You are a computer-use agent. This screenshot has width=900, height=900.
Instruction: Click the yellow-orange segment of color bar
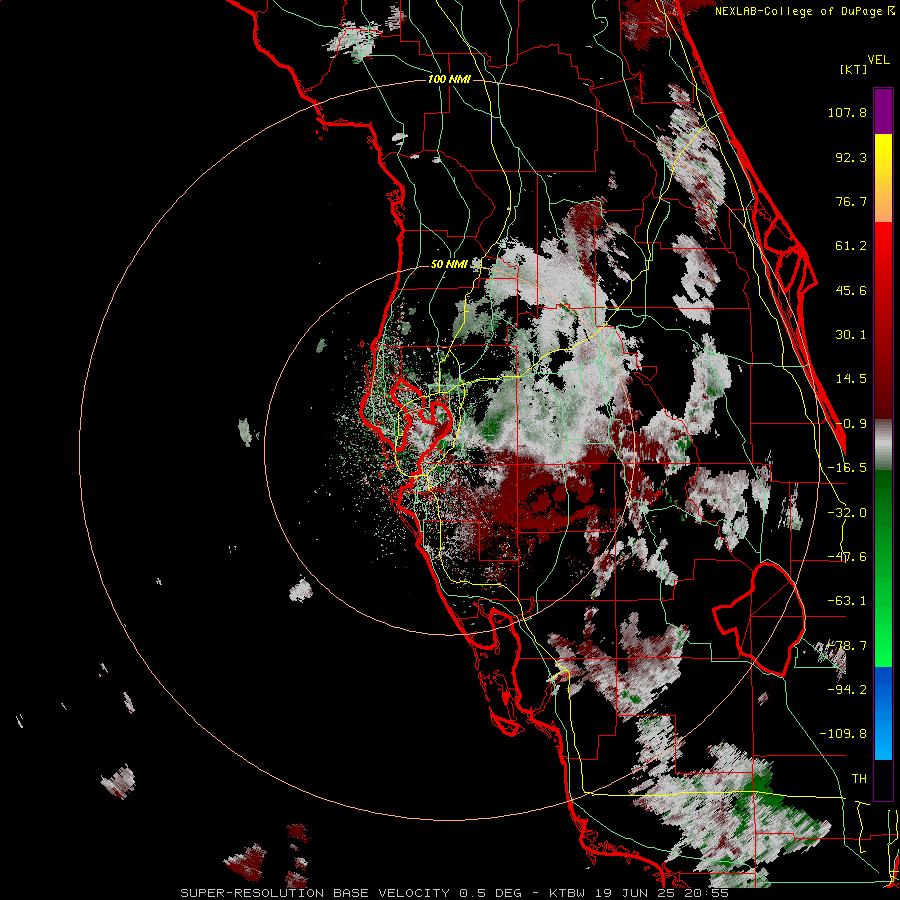(883, 178)
